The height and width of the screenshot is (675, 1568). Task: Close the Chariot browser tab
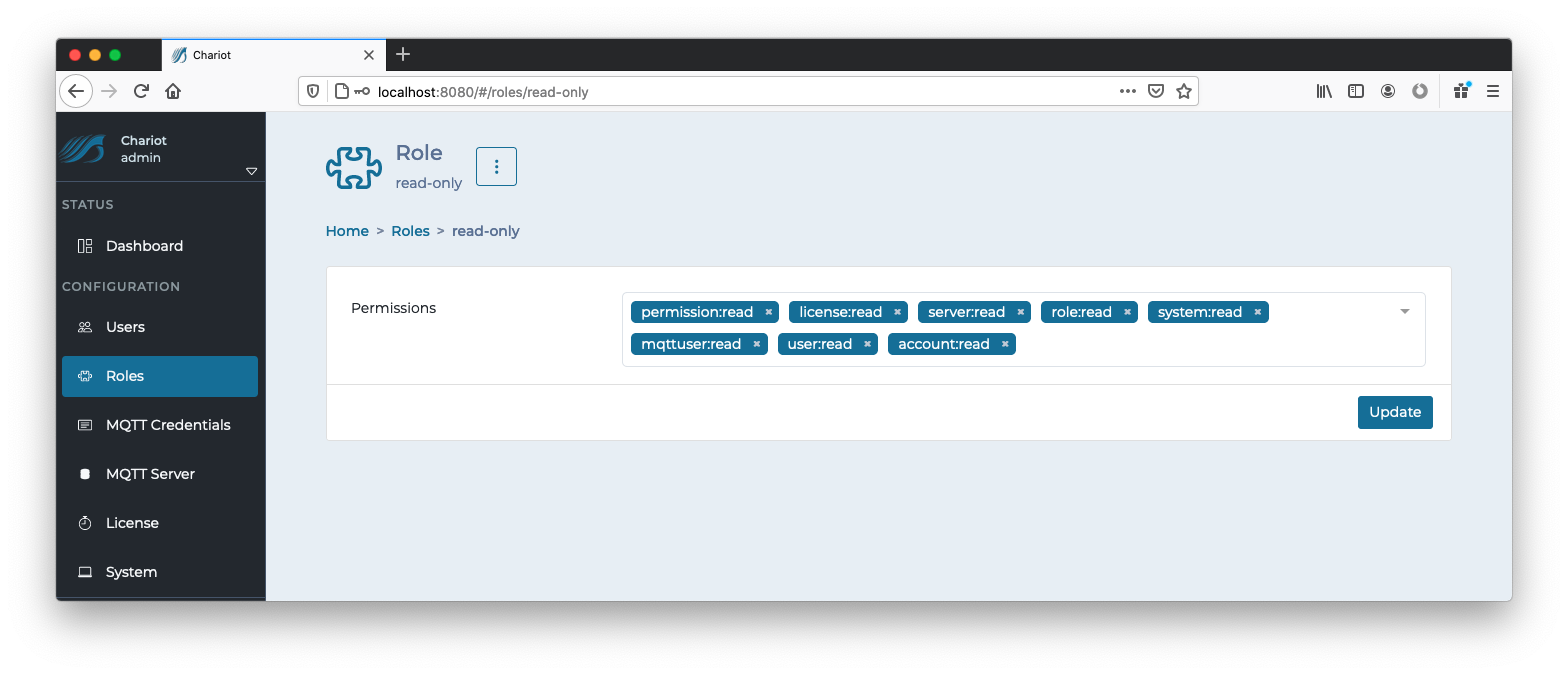coord(369,55)
